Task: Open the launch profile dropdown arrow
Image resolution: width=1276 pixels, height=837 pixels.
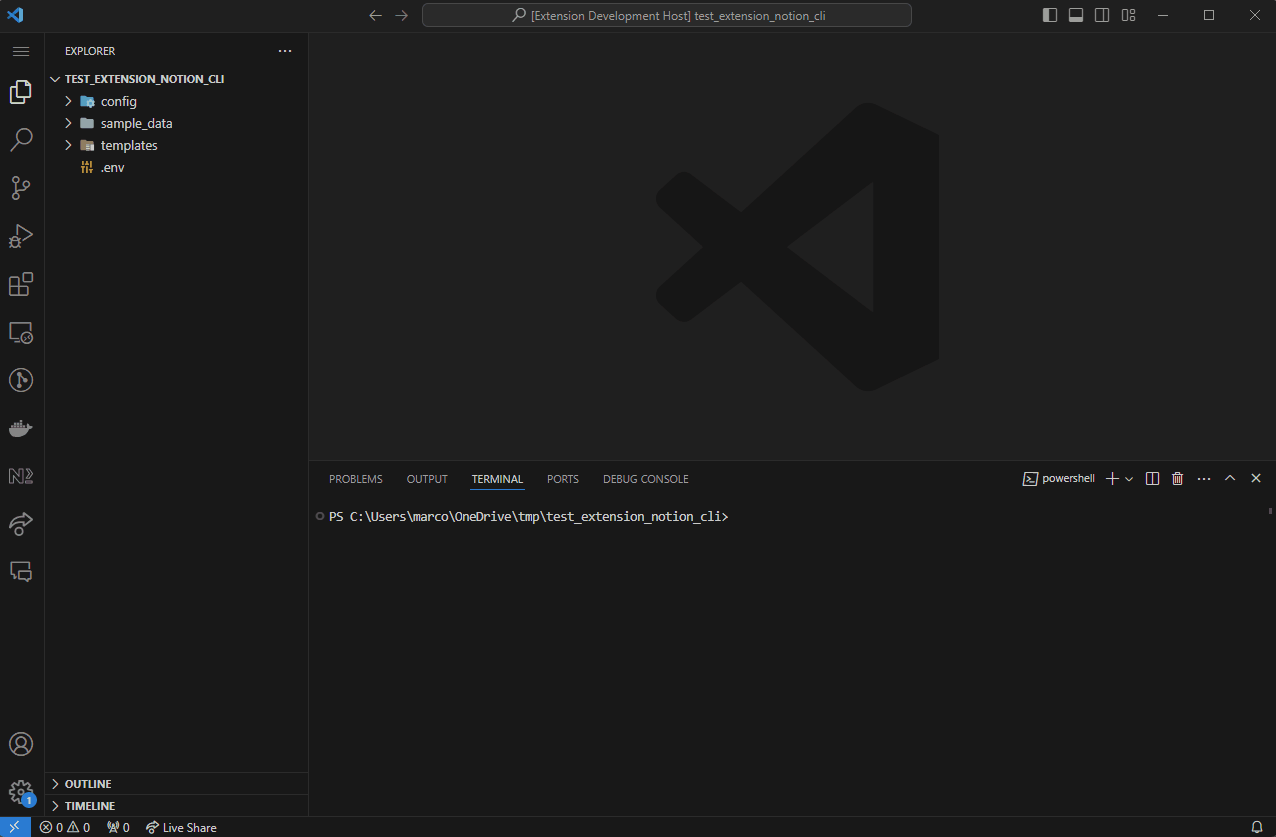Action: tap(1130, 479)
